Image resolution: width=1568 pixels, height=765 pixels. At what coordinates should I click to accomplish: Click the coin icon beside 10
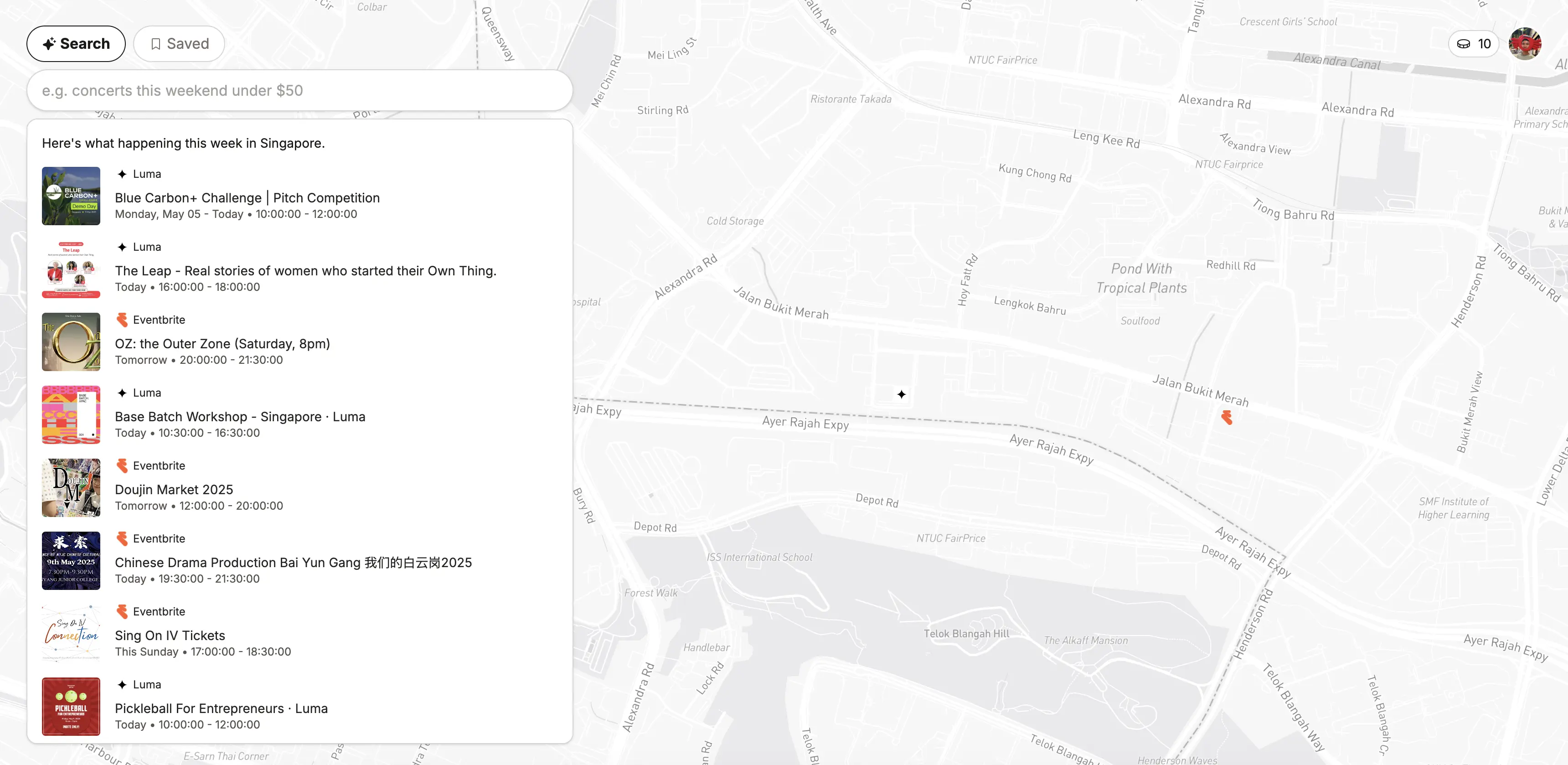[1464, 44]
